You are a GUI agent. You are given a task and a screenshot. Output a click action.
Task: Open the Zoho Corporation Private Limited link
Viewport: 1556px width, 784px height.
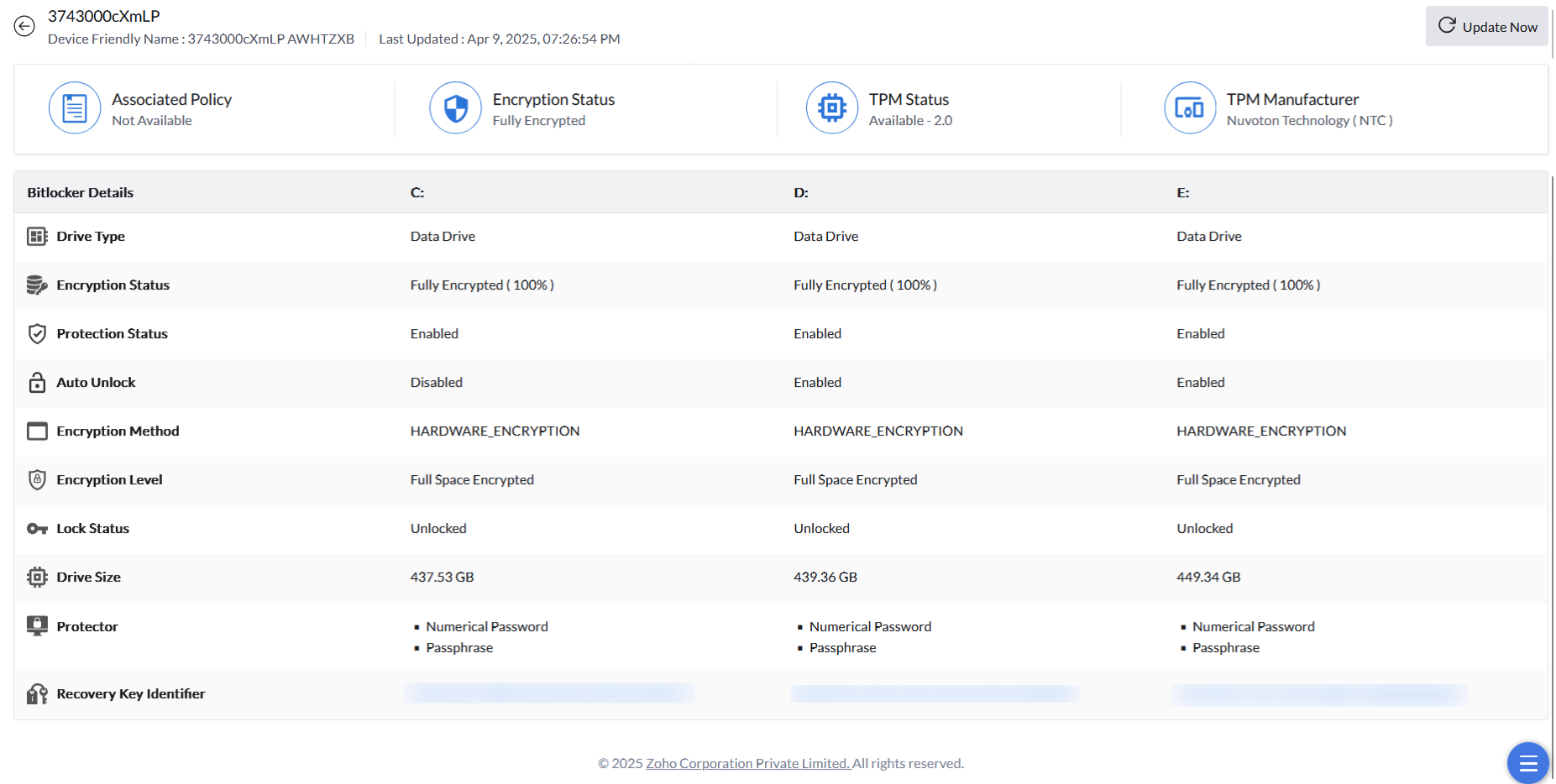pos(747,764)
